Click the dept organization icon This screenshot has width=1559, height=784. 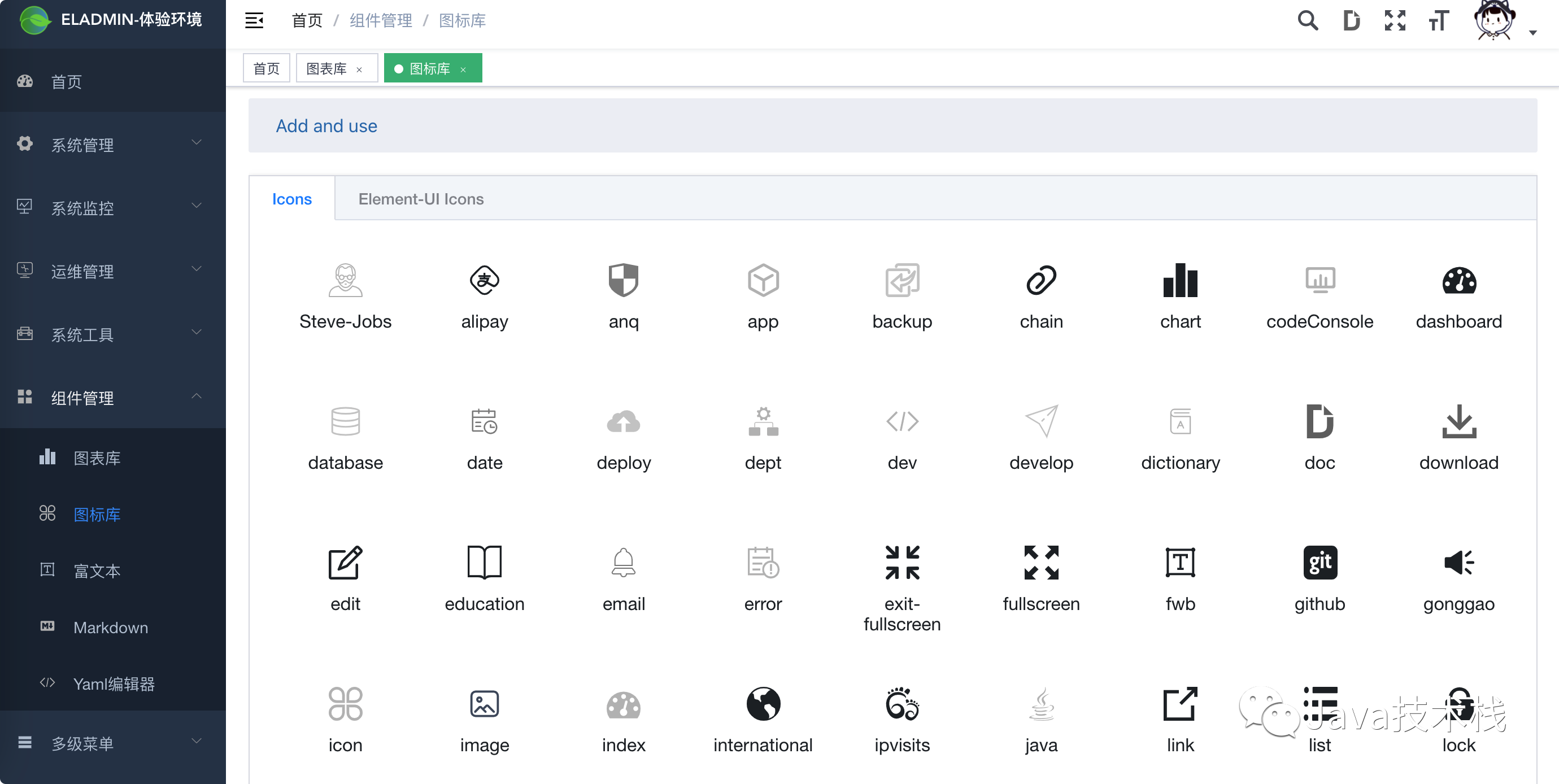(x=763, y=421)
